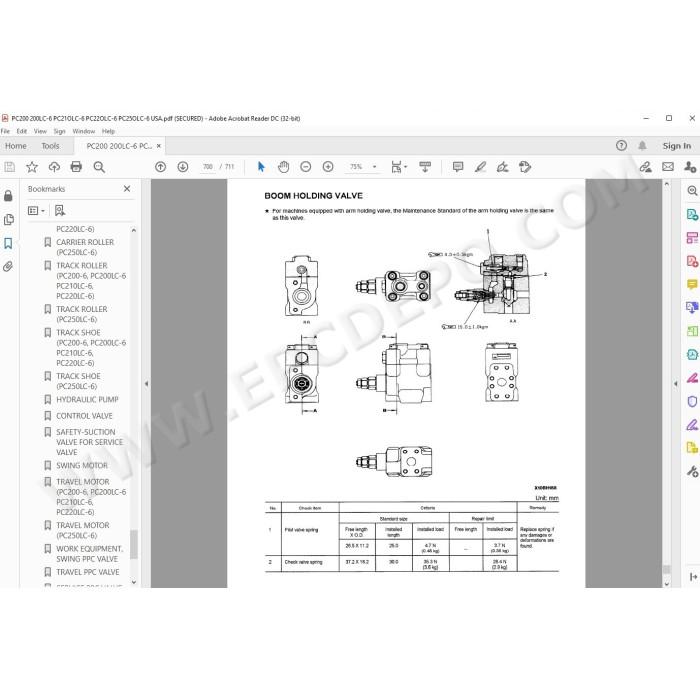Go to next page arrow
This screenshot has height=700, width=700.
[183, 167]
